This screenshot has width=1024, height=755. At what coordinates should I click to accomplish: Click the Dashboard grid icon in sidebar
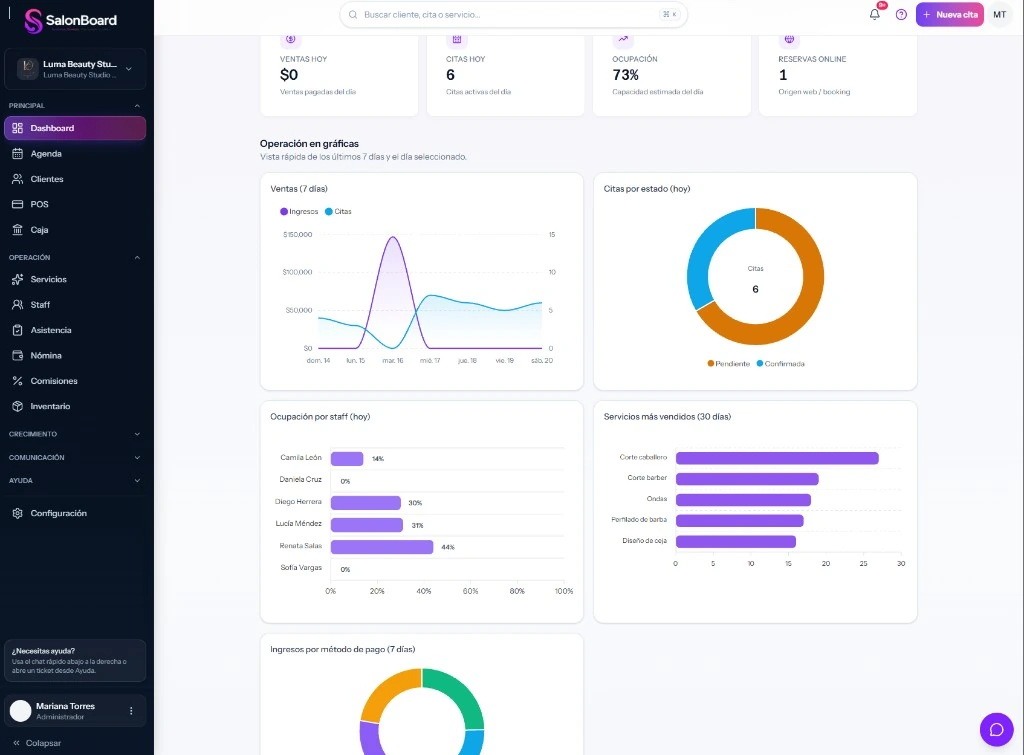click(18, 128)
